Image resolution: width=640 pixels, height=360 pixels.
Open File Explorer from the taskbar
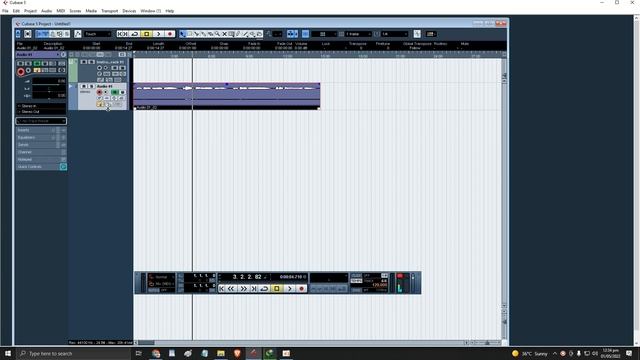[x=221, y=353]
